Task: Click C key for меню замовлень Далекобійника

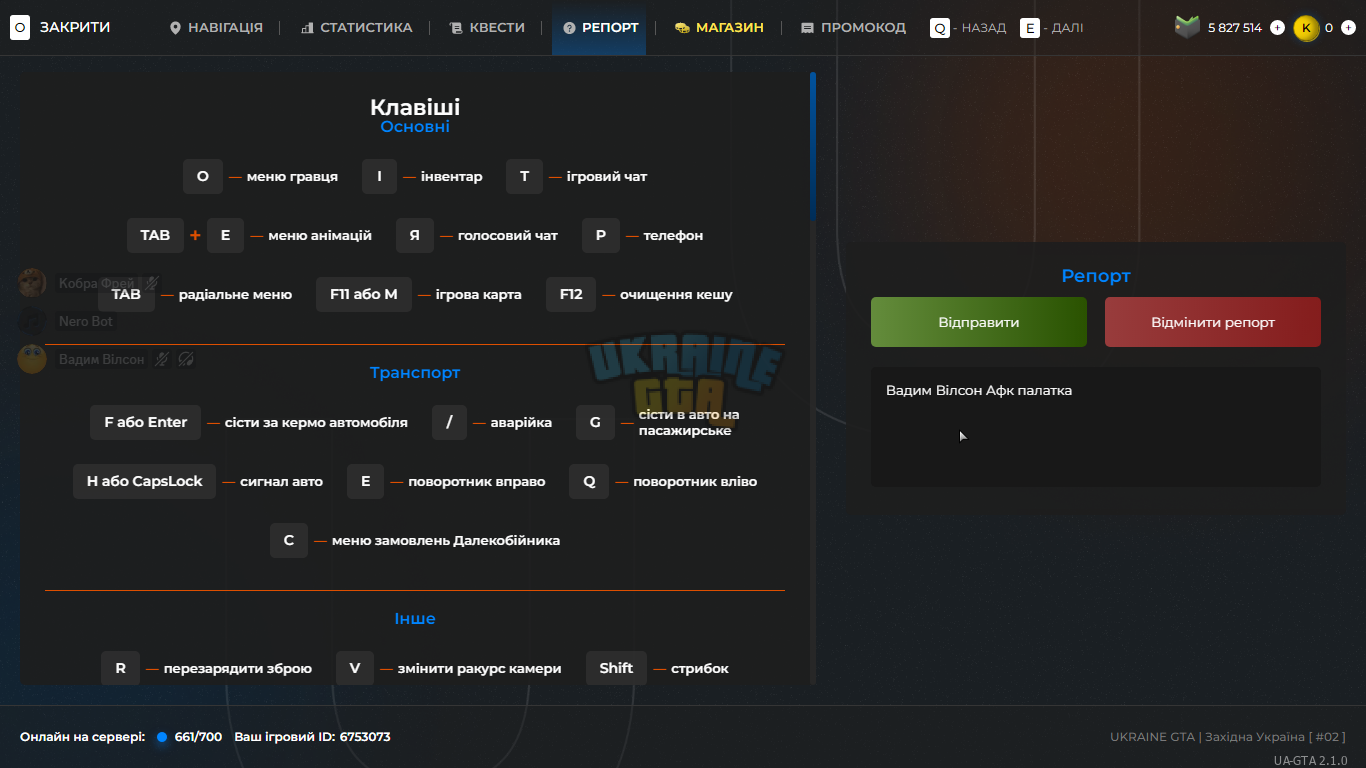Action: [289, 540]
